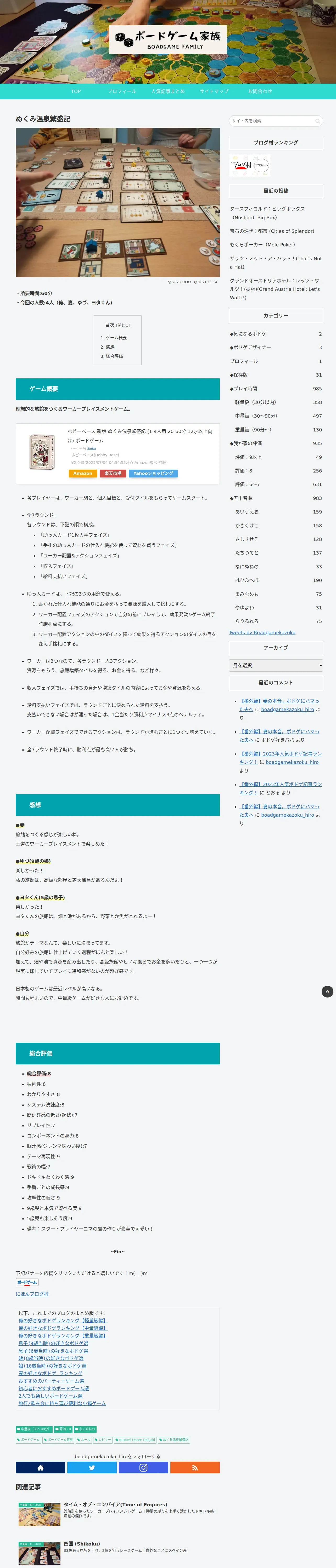This screenshot has width=336, height=1568.
Task: Click the blue Yahooショッピング button
Action: tap(153, 474)
